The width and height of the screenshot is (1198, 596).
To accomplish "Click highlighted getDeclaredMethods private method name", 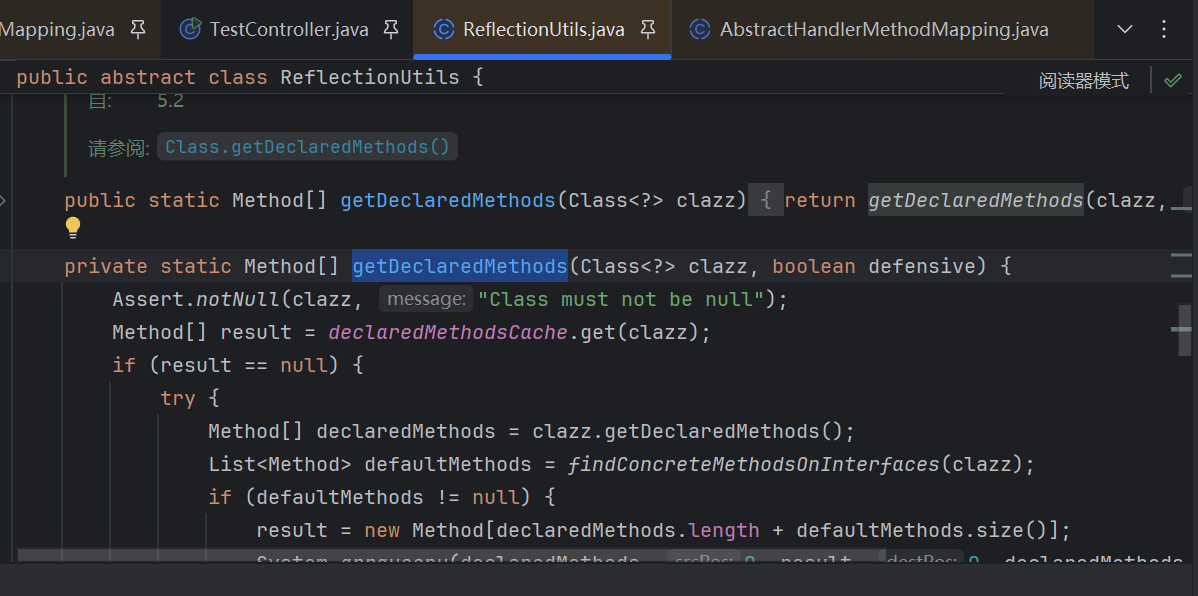I will pos(460,266).
